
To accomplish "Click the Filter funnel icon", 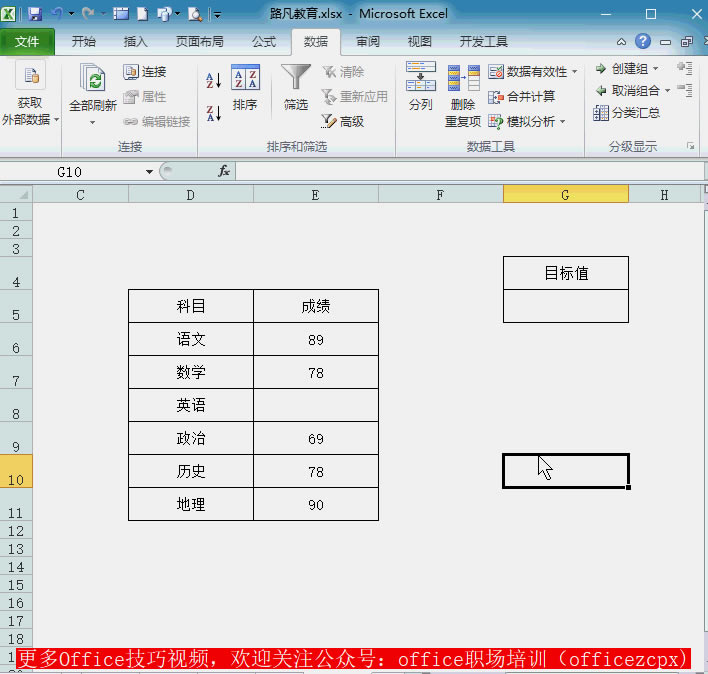I will 296,80.
